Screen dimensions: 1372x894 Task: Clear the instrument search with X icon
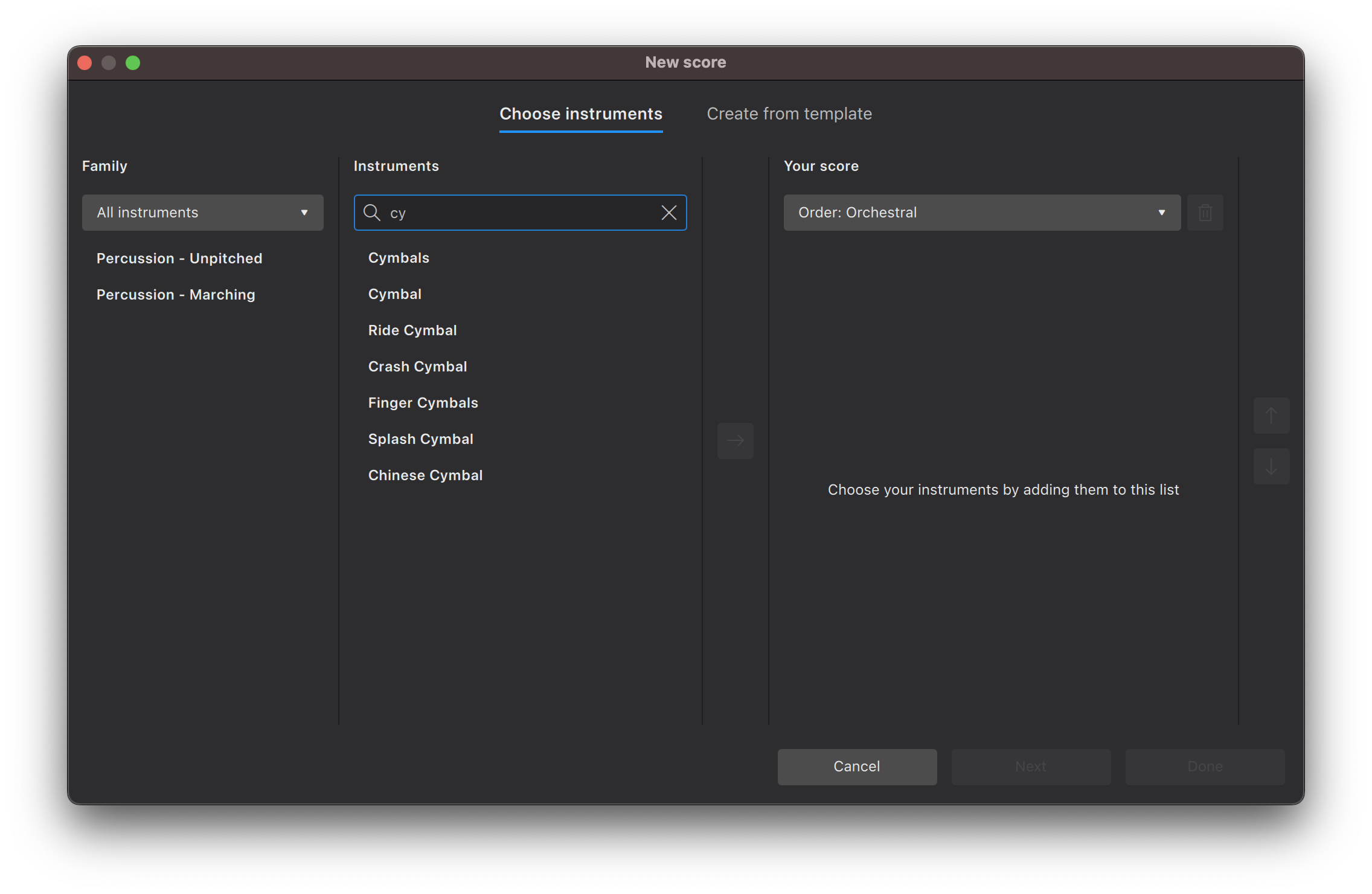tap(668, 213)
